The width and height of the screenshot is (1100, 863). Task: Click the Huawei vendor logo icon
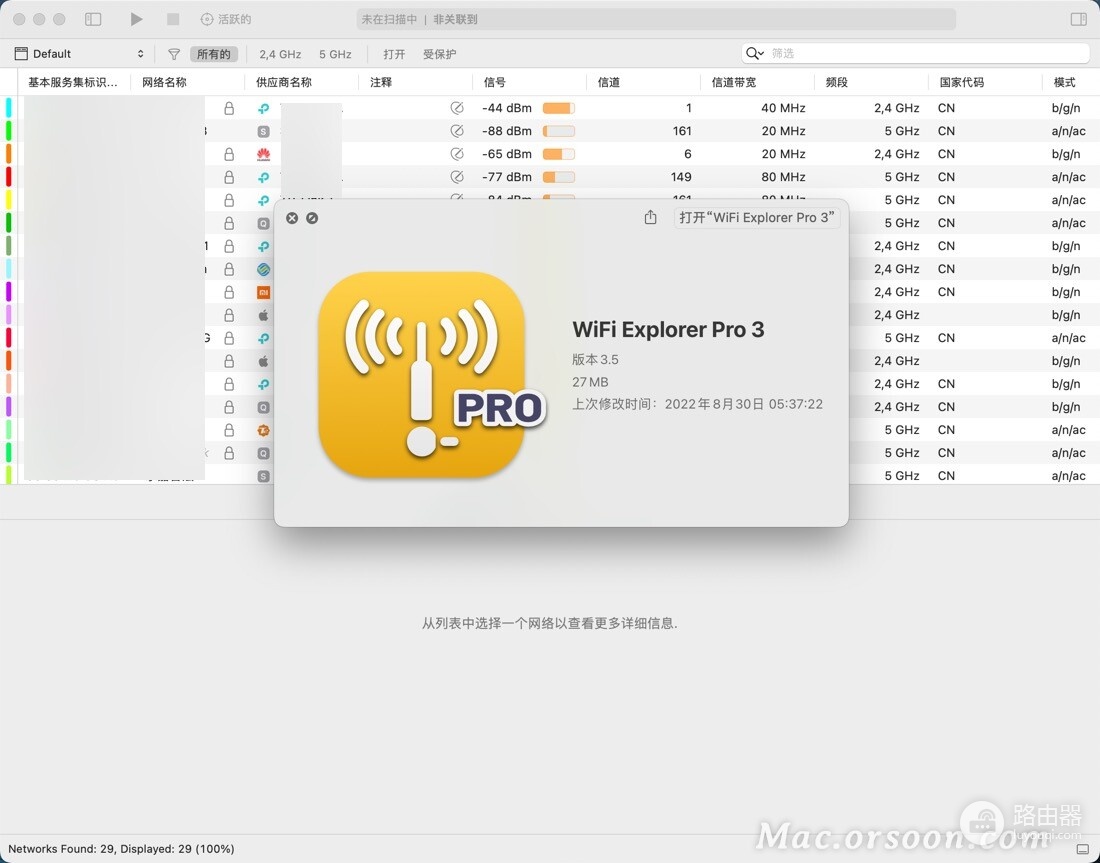[263, 154]
